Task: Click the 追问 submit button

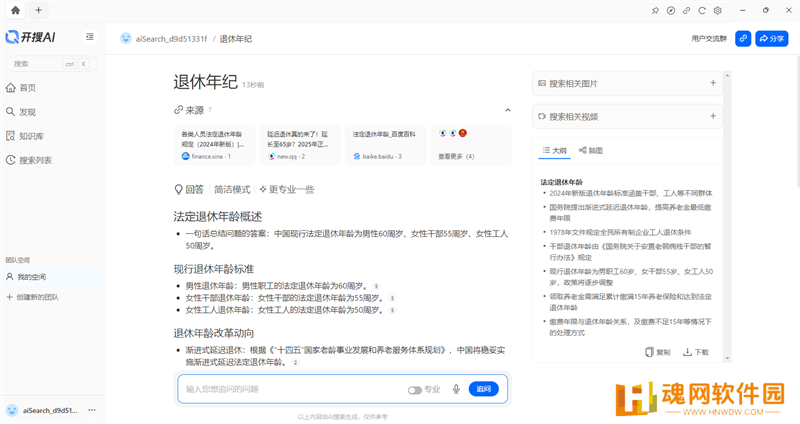Action: click(x=483, y=389)
